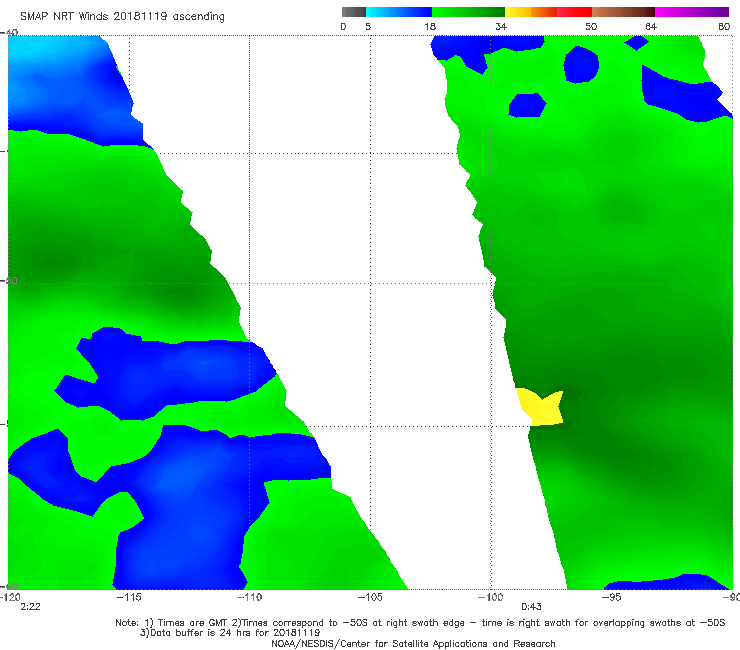Click the '-50' latitude axis label
The image size is (740, 650).
9,281
